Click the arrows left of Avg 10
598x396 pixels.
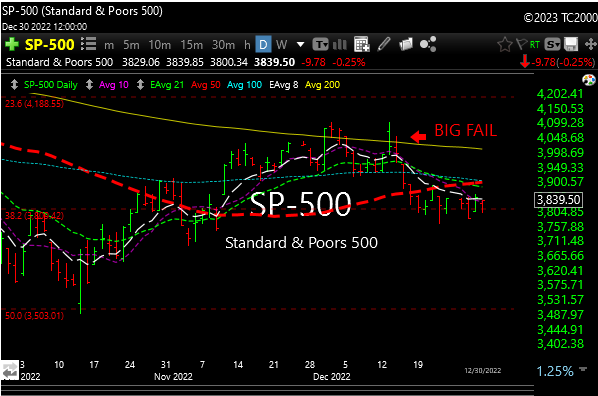pyautogui.click(x=89, y=85)
